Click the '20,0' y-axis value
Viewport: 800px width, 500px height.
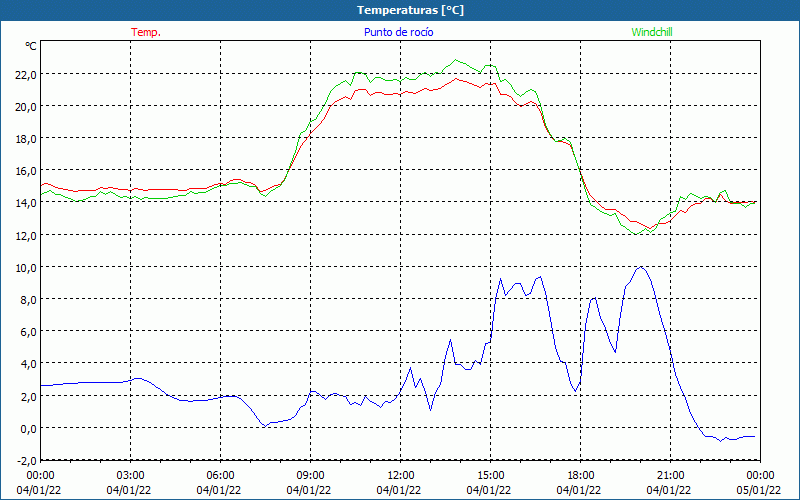coord(26,107)
